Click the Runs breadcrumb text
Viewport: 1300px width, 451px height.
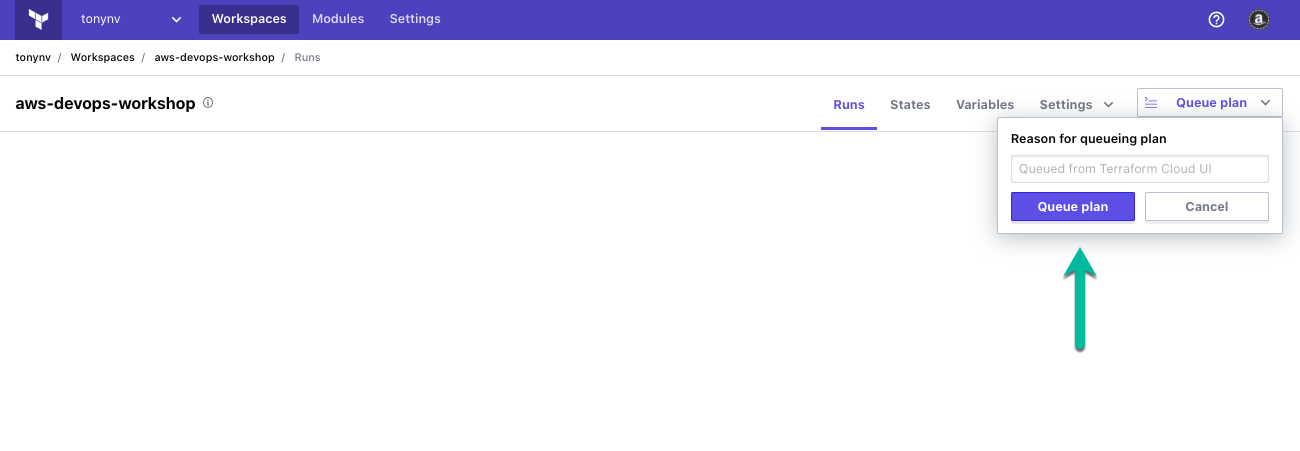pyautogui.click(x=307, y=57)
